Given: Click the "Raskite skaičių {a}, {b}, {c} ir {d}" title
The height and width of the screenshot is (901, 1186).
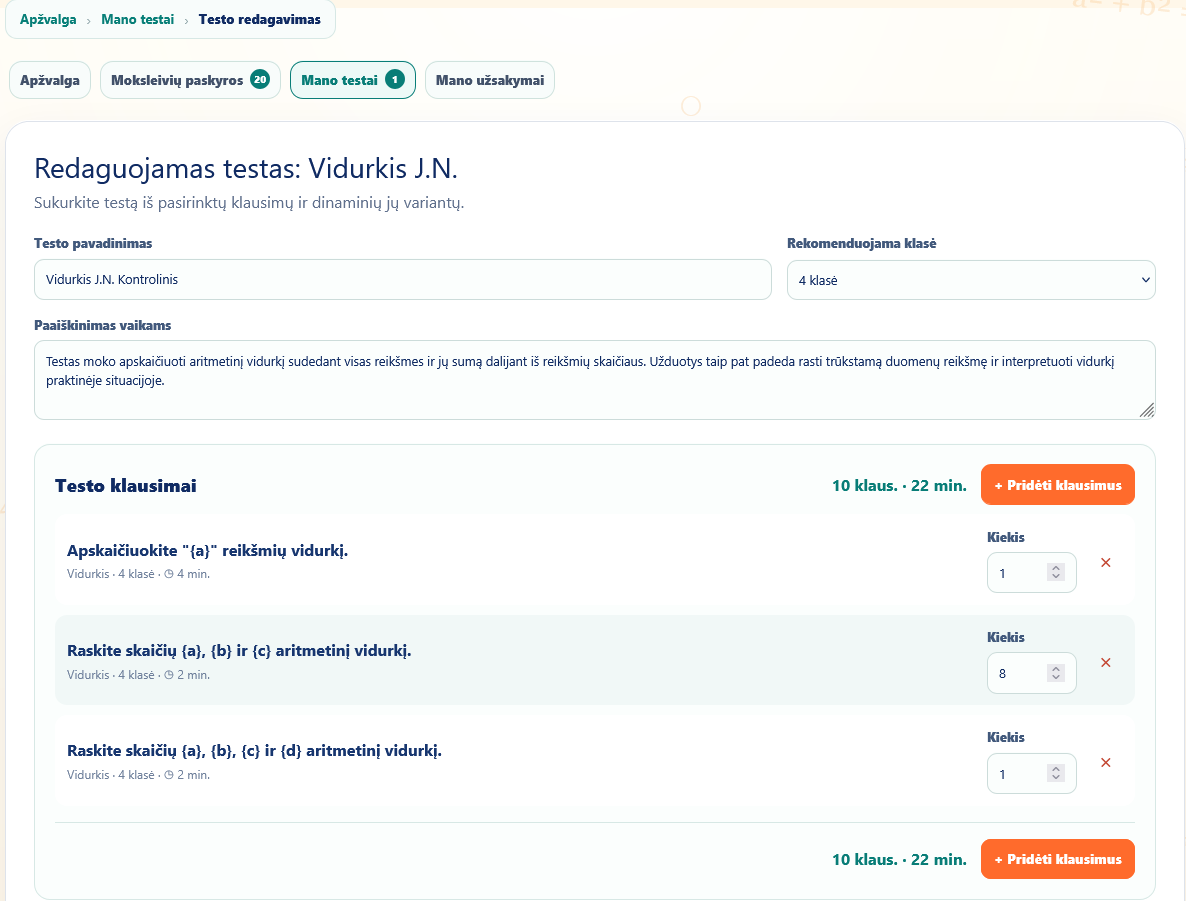Looking at the screenshot, I should pos(254,750).
